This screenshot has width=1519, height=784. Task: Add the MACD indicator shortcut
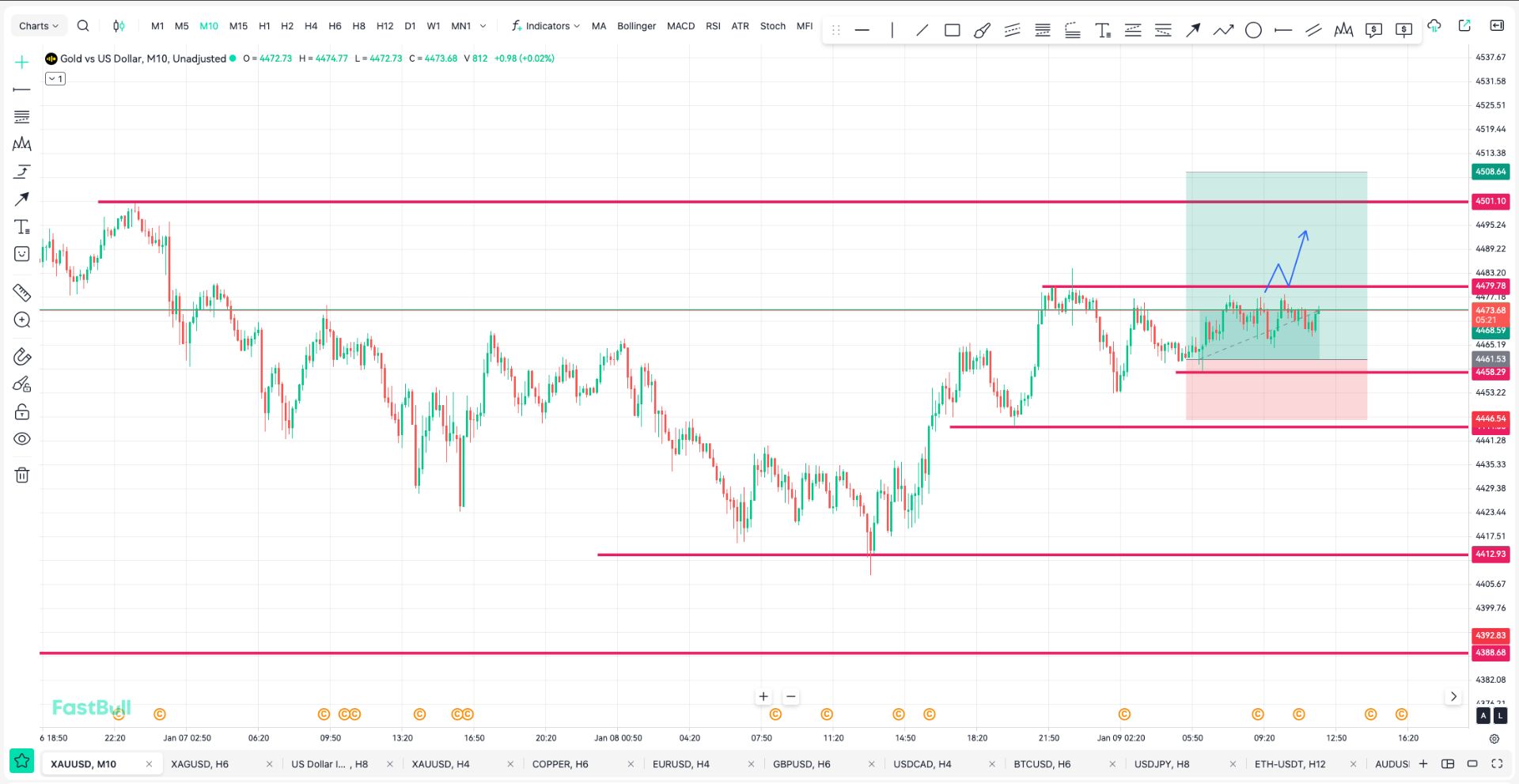point(680,26)
